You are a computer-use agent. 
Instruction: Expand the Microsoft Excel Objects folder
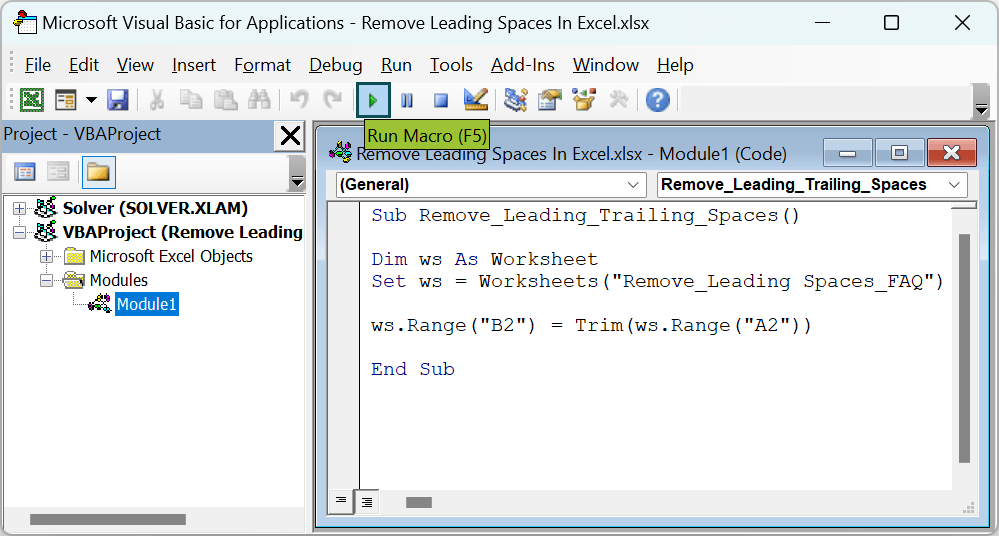click(x=46, y=257)
